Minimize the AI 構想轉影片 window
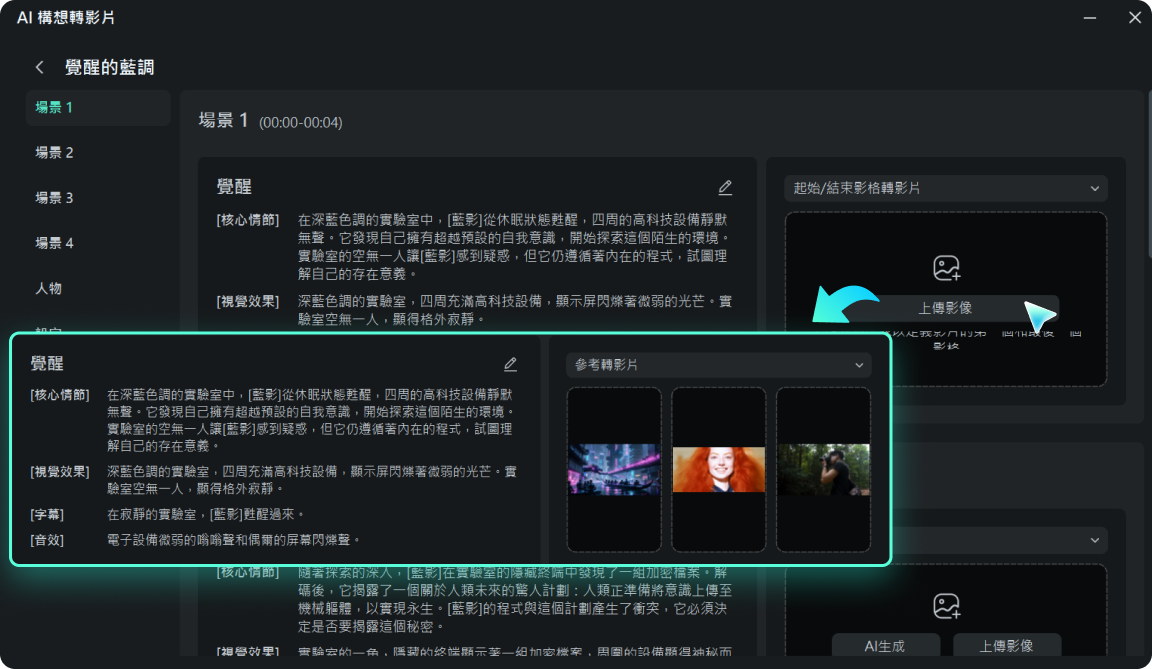Screen dimensions: 1152x669 pyautogui.click(x=1090, y=18)
